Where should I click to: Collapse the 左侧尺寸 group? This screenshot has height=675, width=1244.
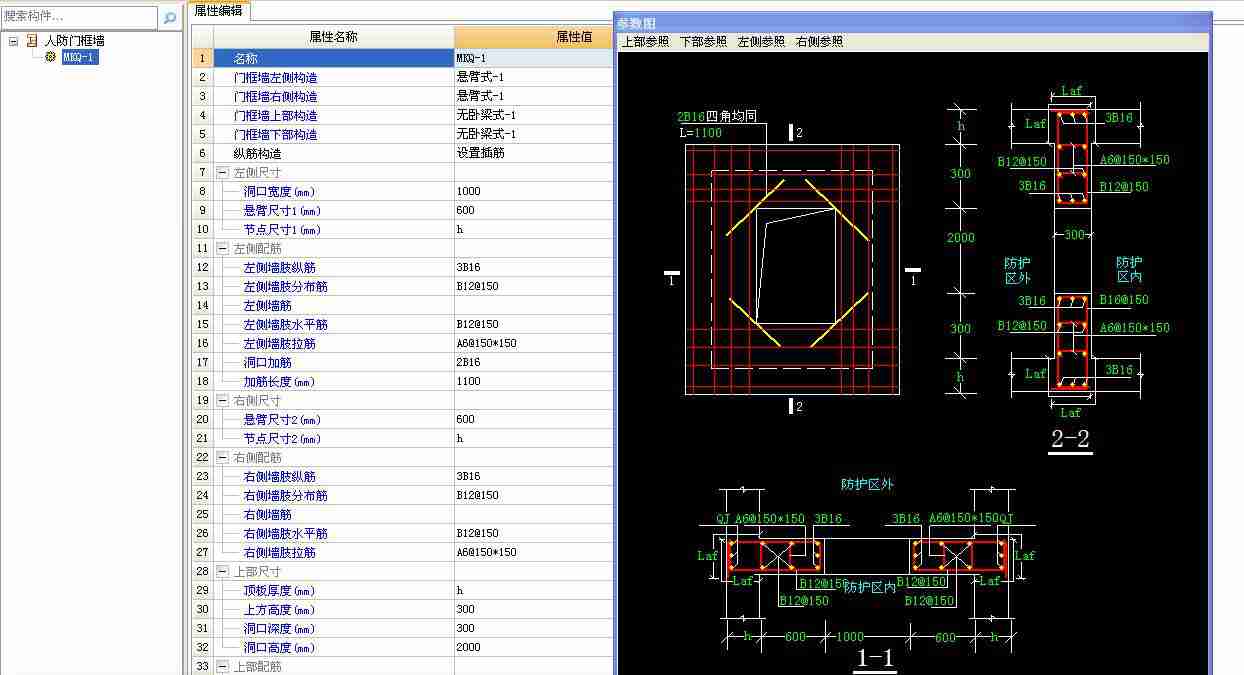pos(222,172)
